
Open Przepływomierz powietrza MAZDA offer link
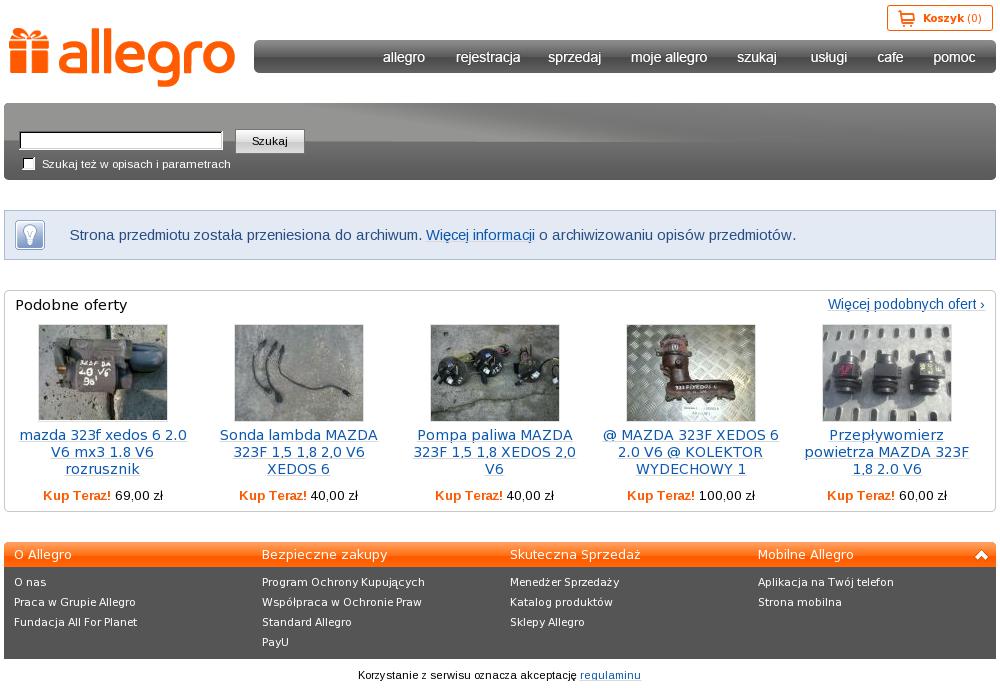coord(886,452)
